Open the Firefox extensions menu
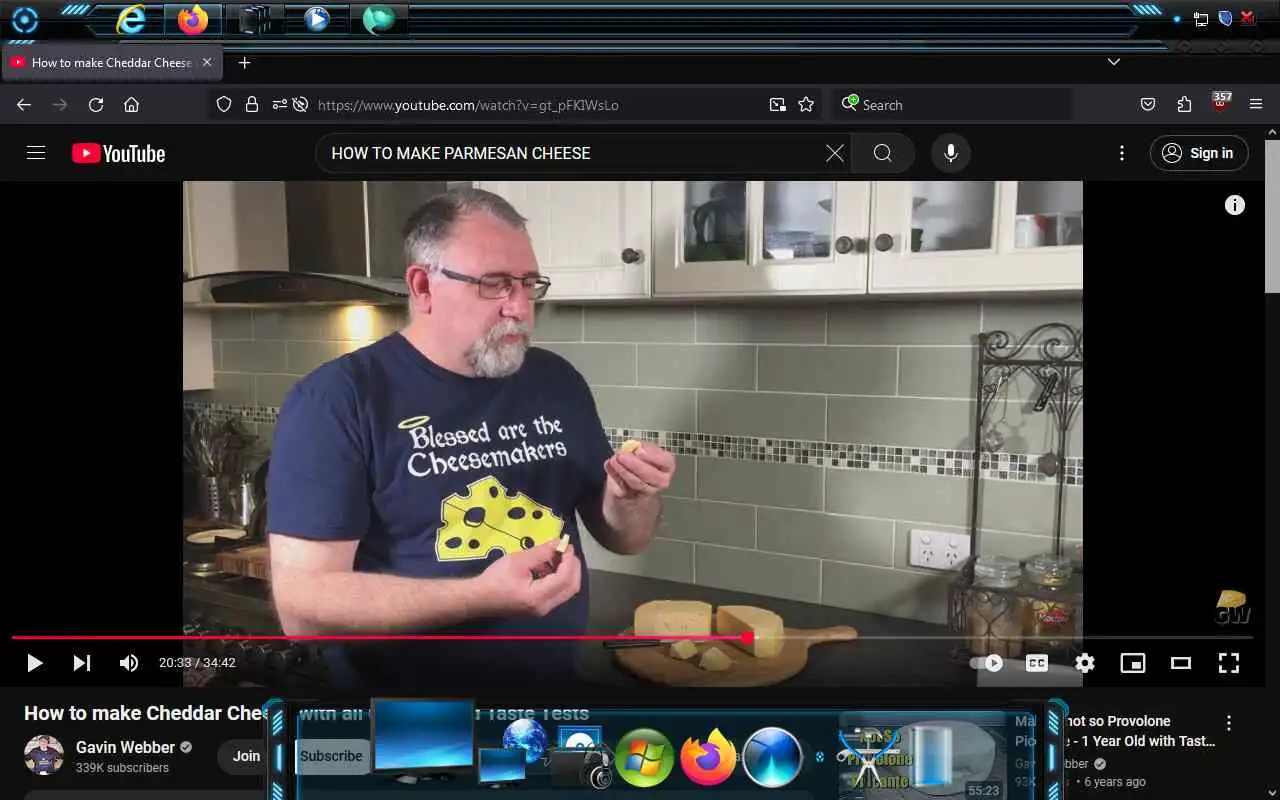The image size is (1280, 800). point(1185,105)
